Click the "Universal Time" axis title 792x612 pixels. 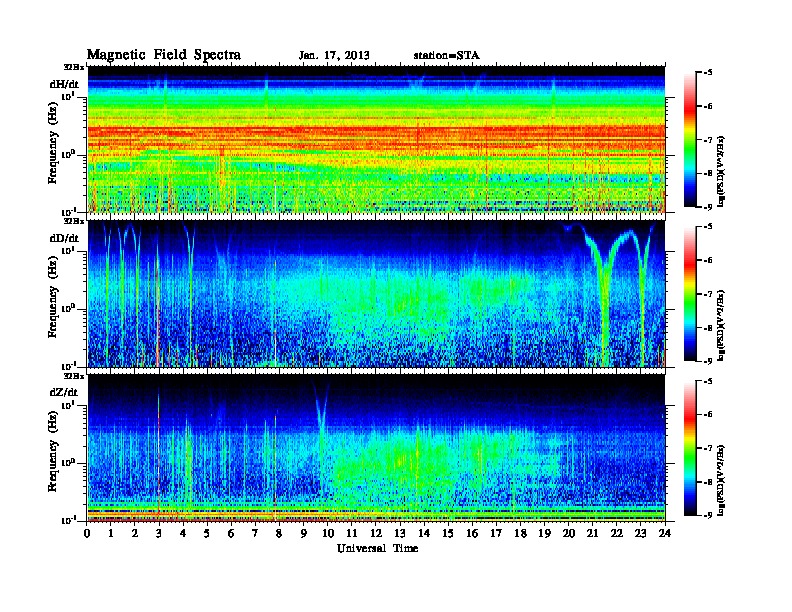[x=377, y=548]
